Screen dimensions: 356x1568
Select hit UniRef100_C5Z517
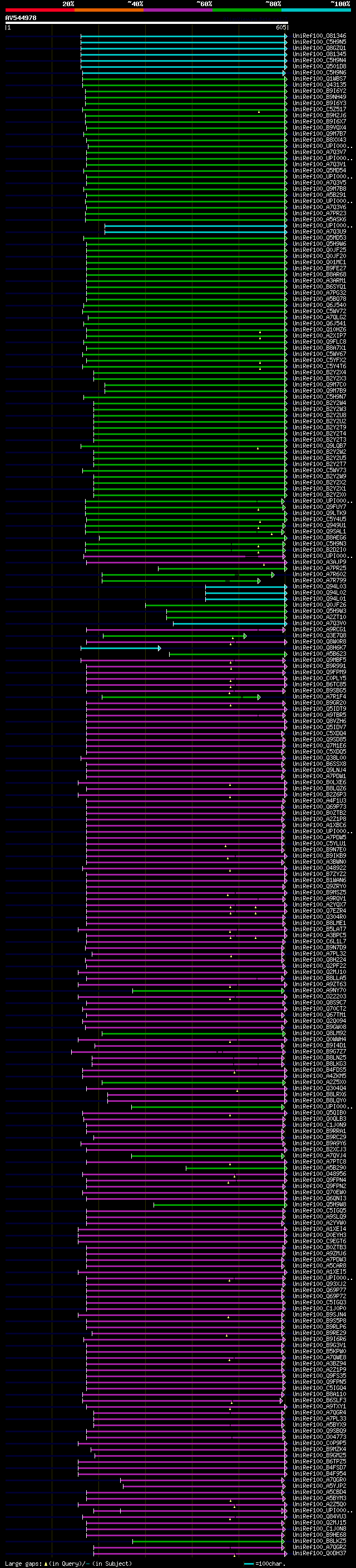point(319,110)
